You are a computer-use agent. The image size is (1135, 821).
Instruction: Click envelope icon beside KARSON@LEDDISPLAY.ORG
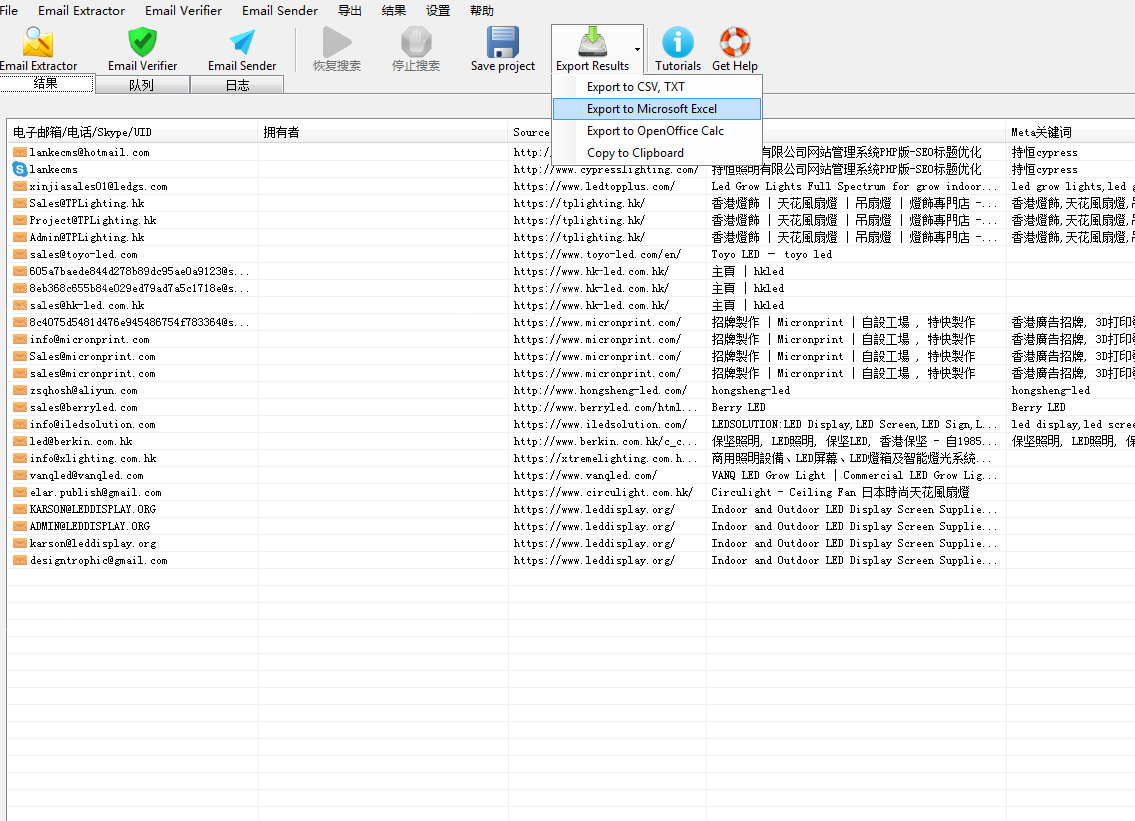point(20,510)
